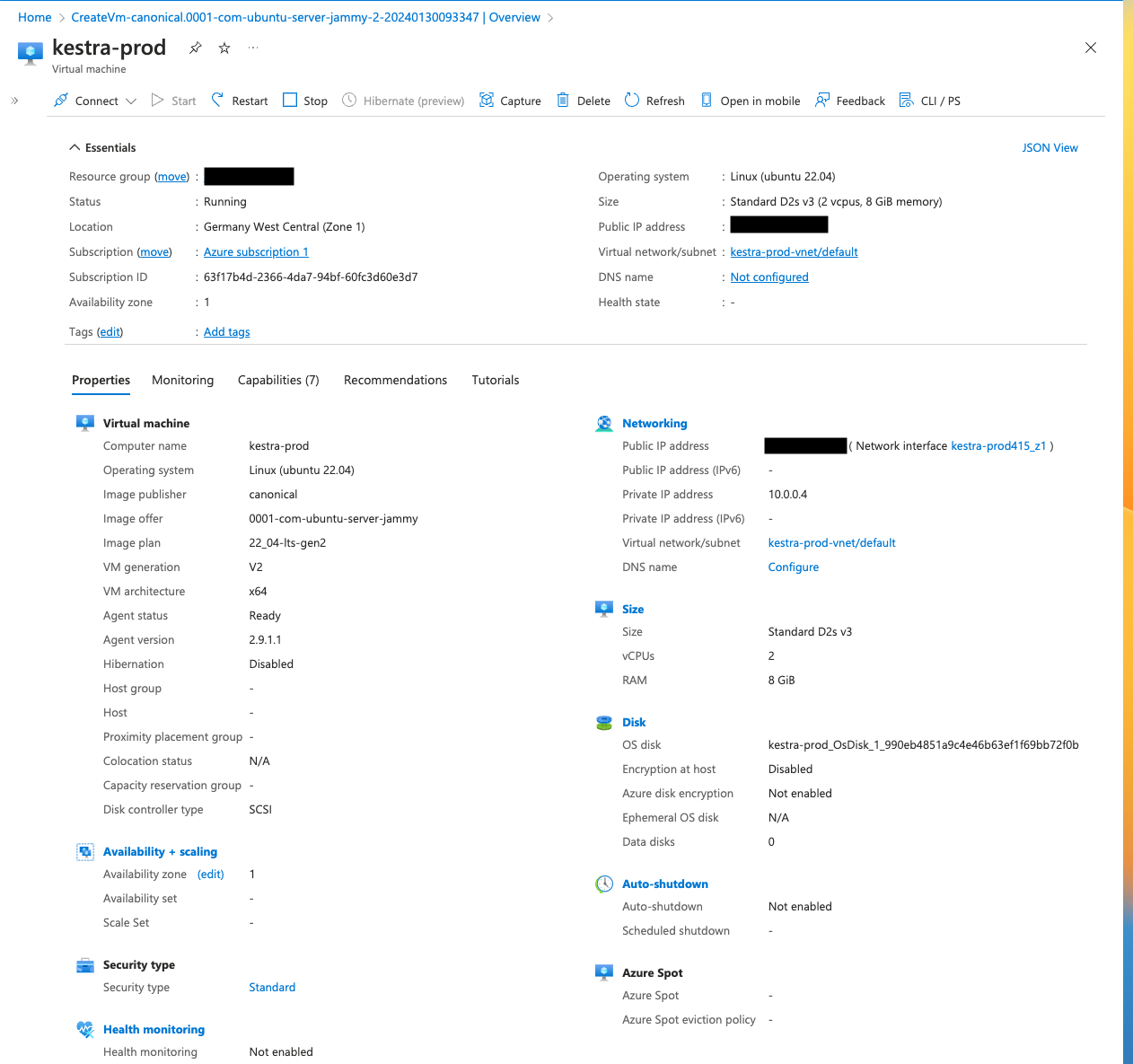Image resolution: width=1133 pixels, height=1064 pixels.
Task: Capture an image of the VM
Action: tap(509, 101)
